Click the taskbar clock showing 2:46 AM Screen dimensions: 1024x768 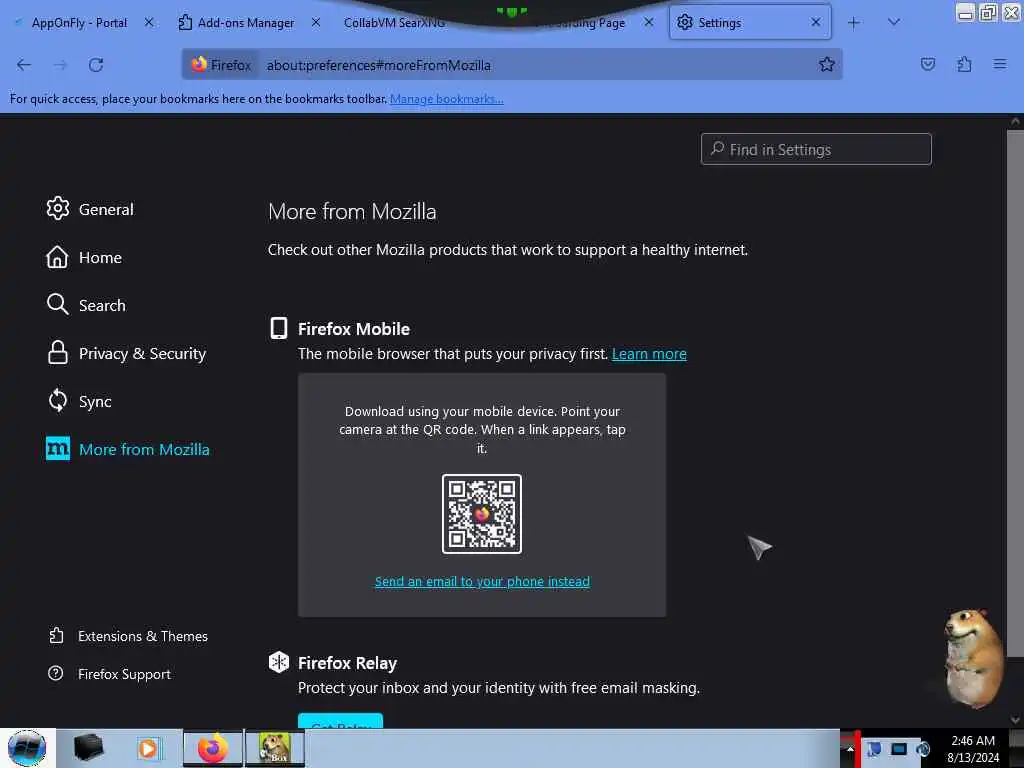tap(973, 748)
